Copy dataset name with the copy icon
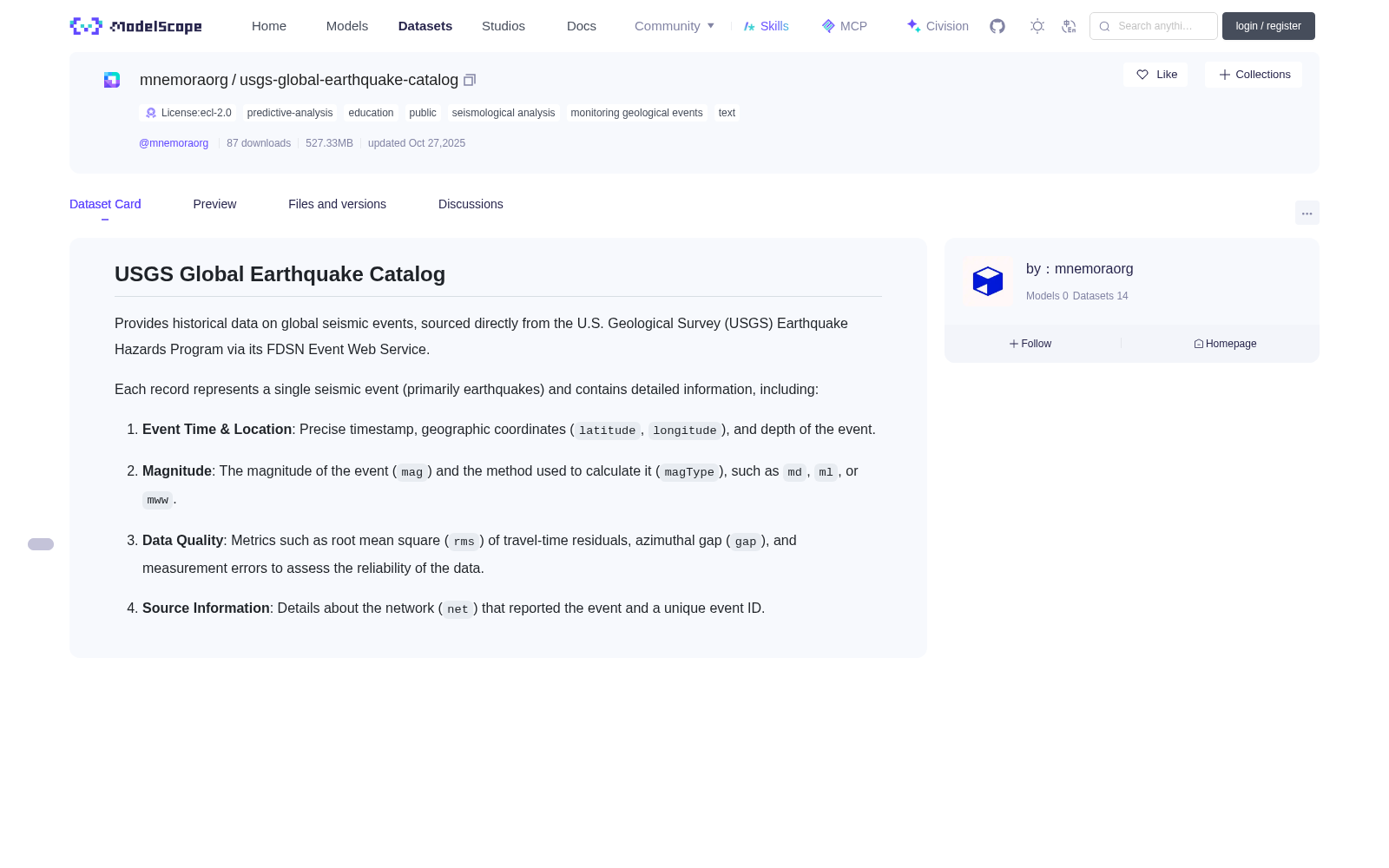This screenshot has height=868, width=1389. (x=470, y=80)
